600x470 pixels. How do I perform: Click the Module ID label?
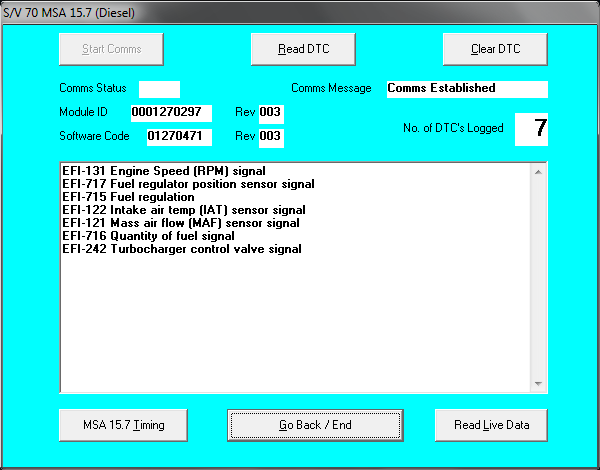coord(83,112)
